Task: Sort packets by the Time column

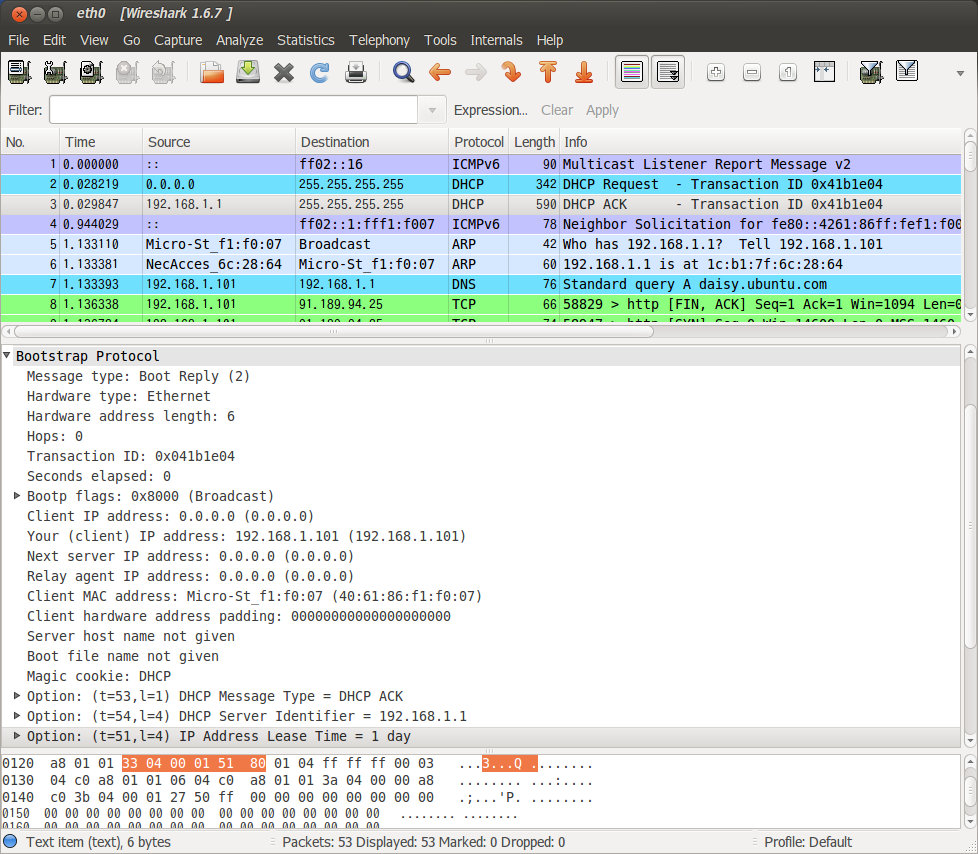Action: coord(101,142)
